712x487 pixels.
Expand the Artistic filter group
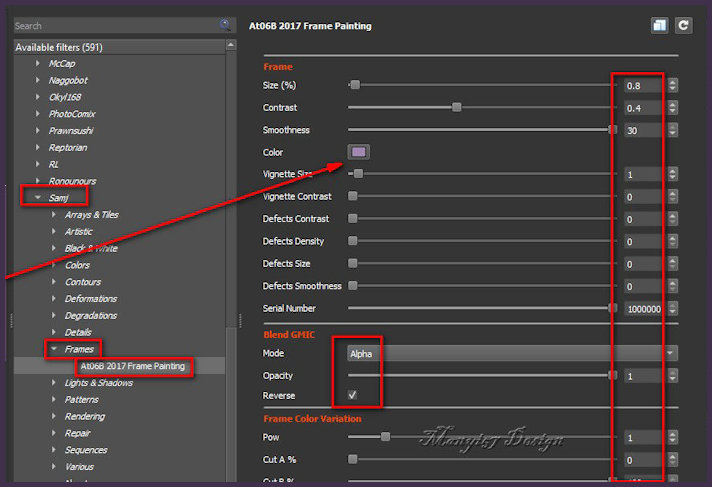click(x=53, y=232)
